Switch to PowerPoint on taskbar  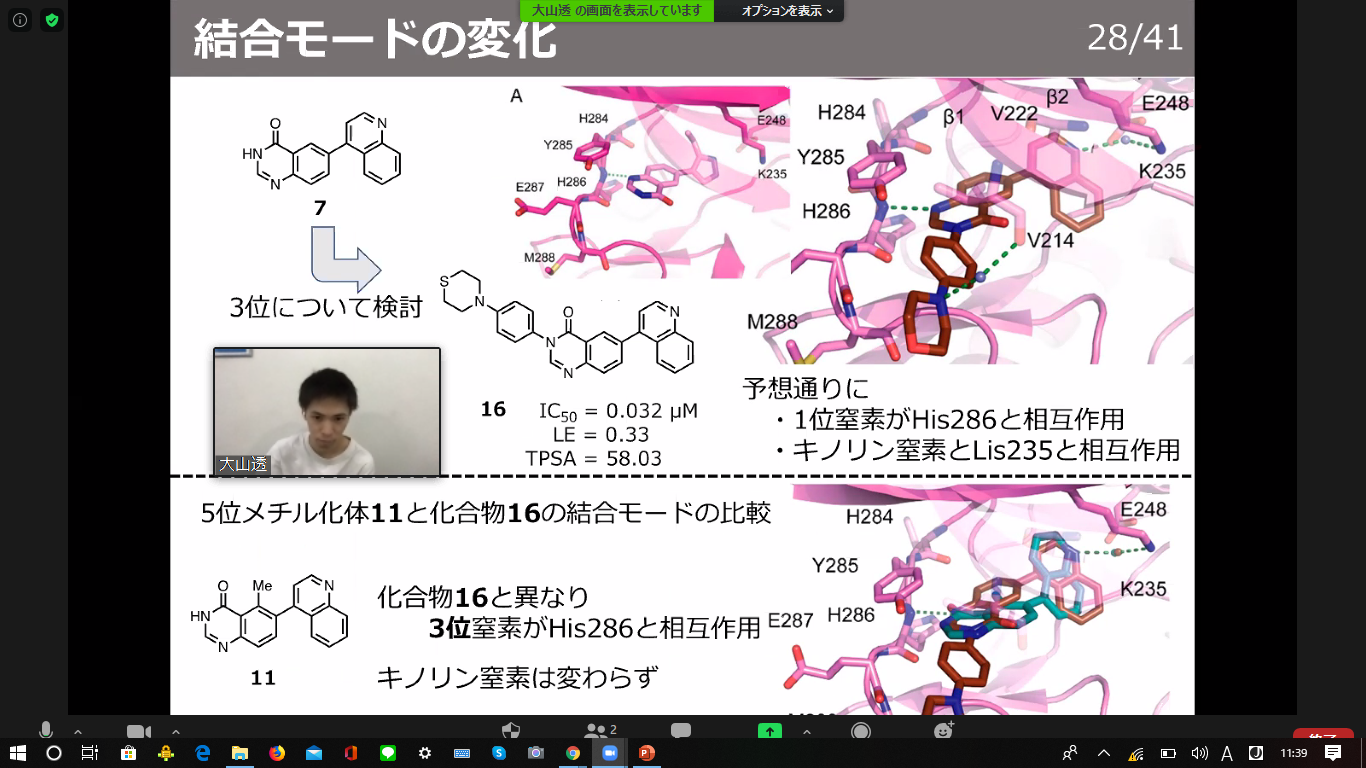point(647,753)
